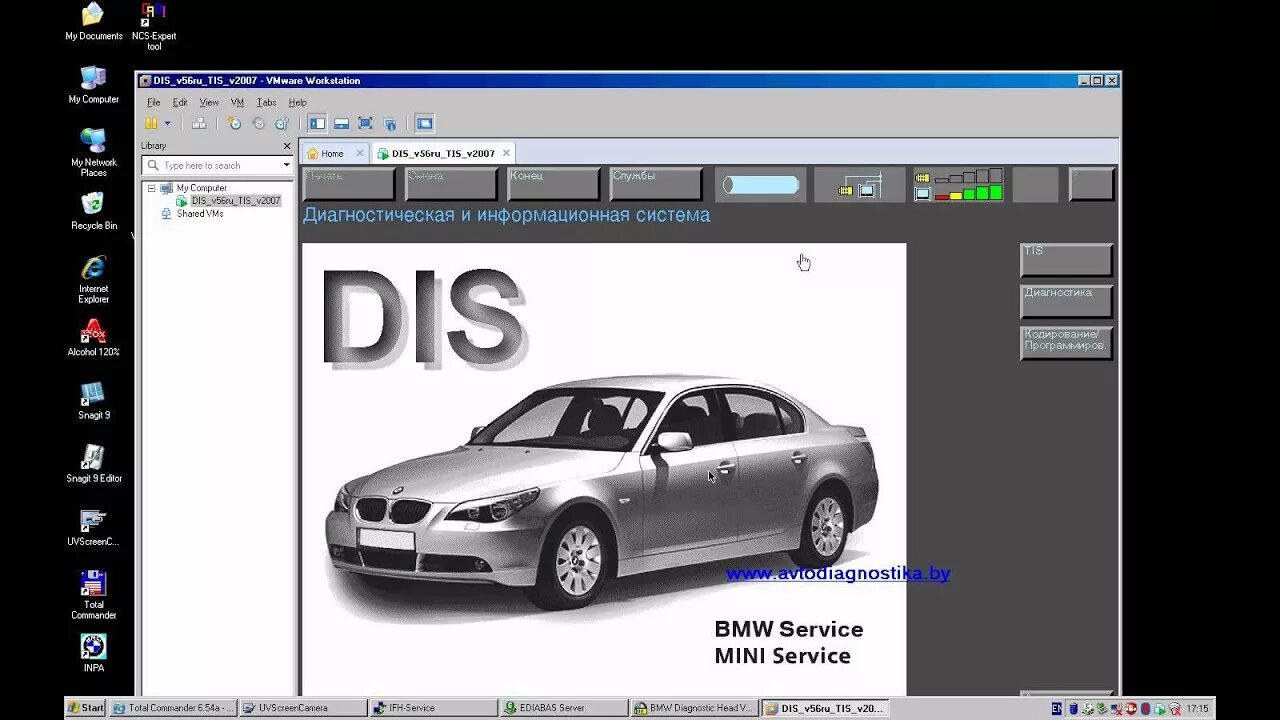Click the Конец button in DIS

tap(553, 184)
